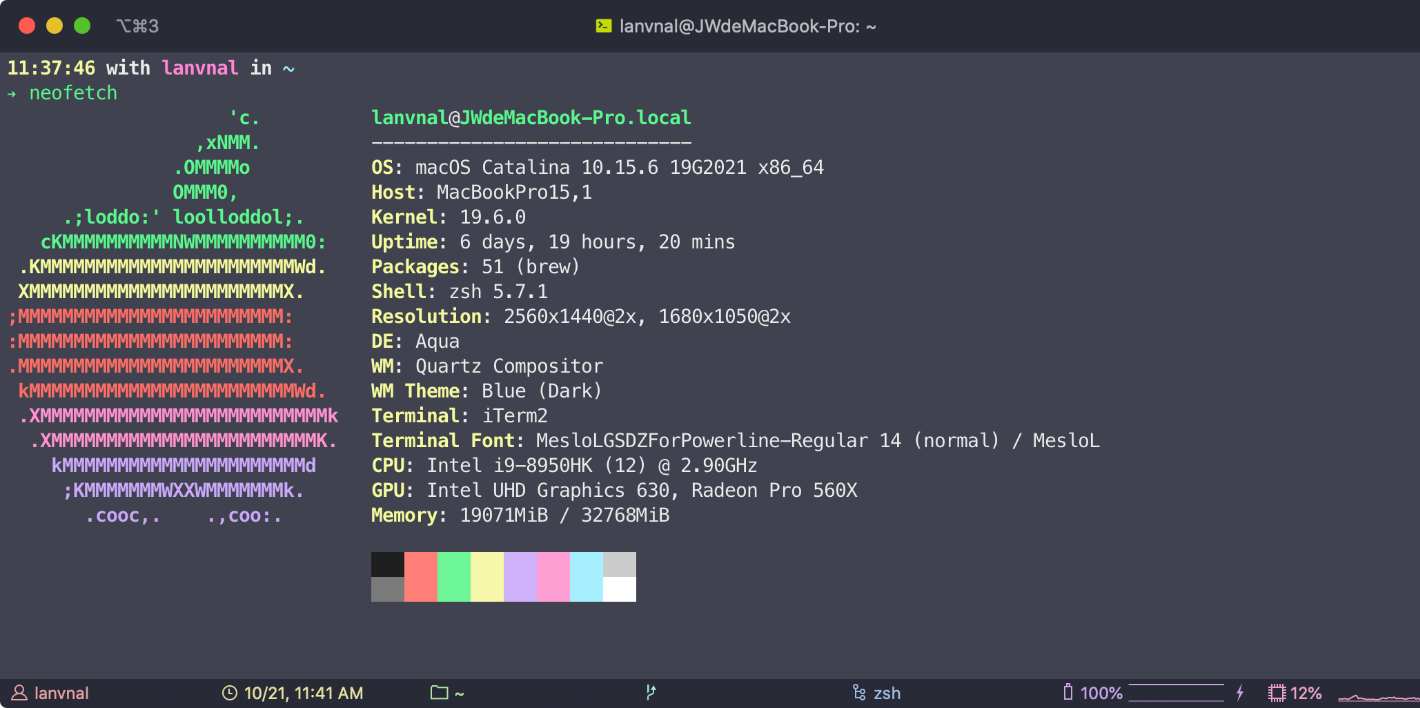
Task: Click the WM Theme value Blue (Dark)
Action: 542,391
